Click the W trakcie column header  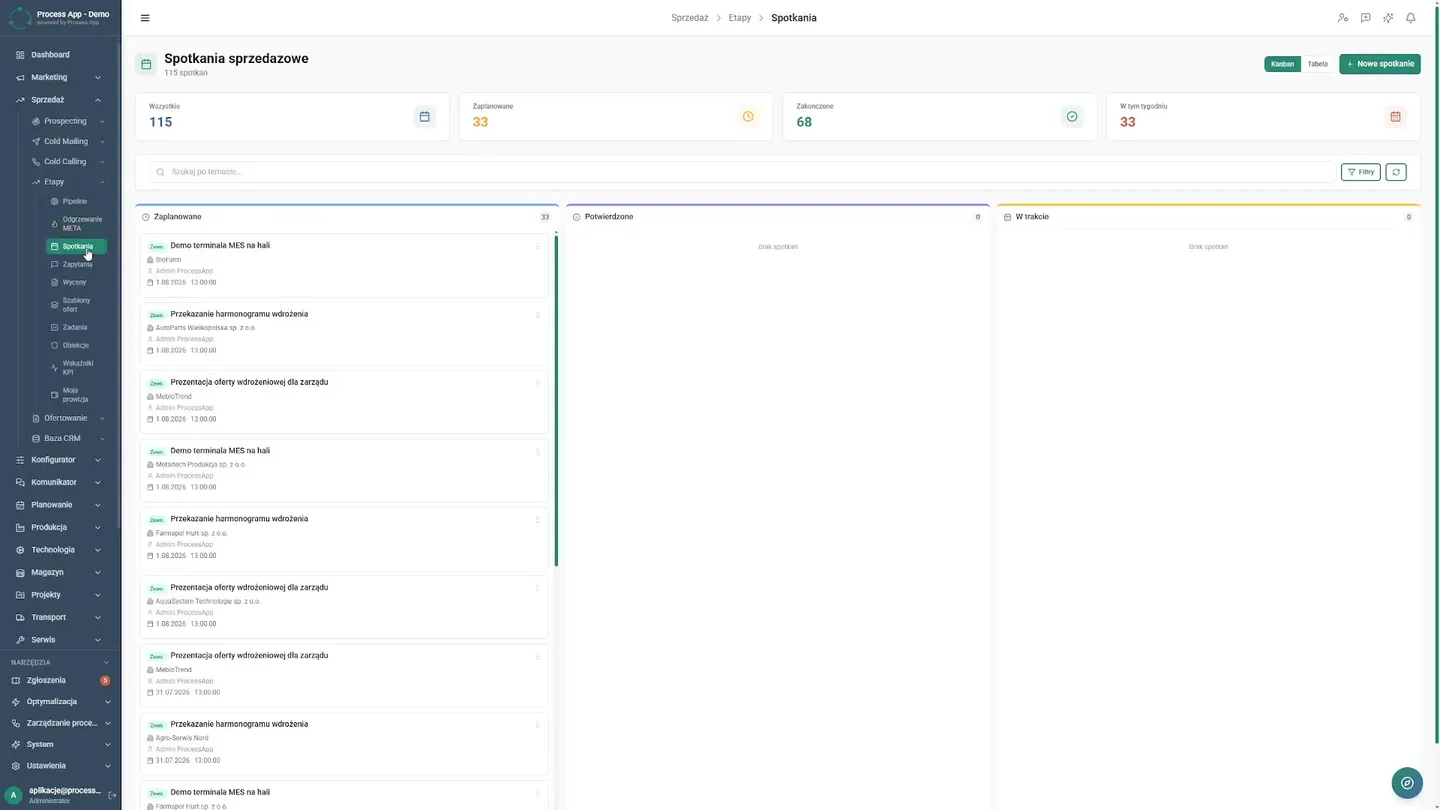(1209, 216)
